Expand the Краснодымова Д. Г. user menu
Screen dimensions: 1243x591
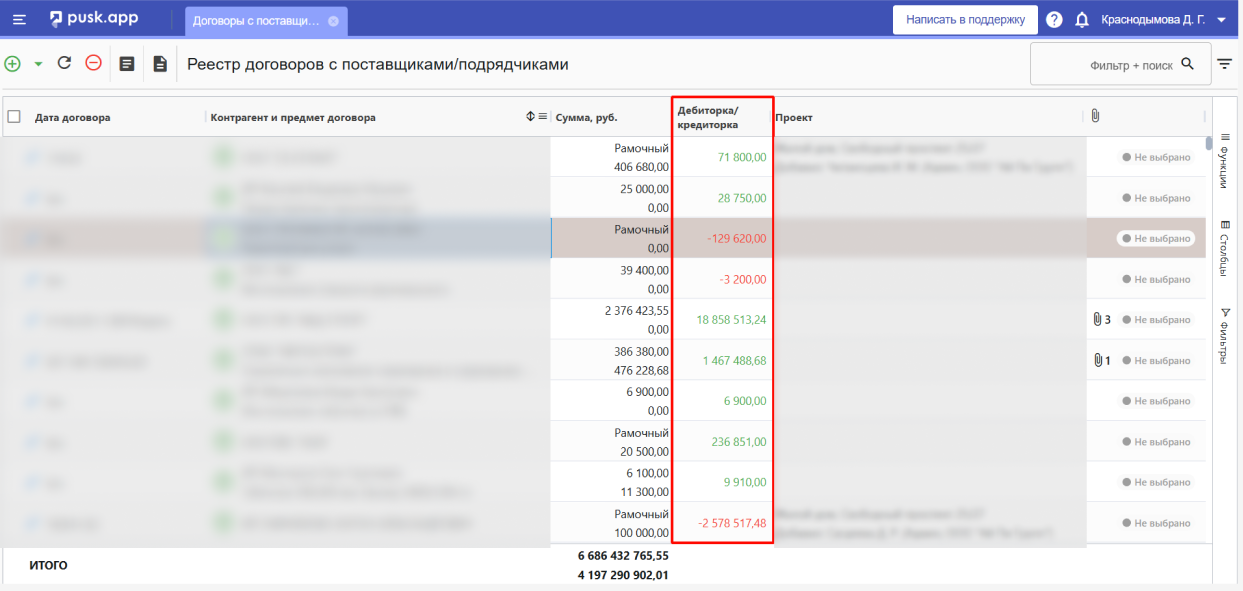coord(1221,20)
